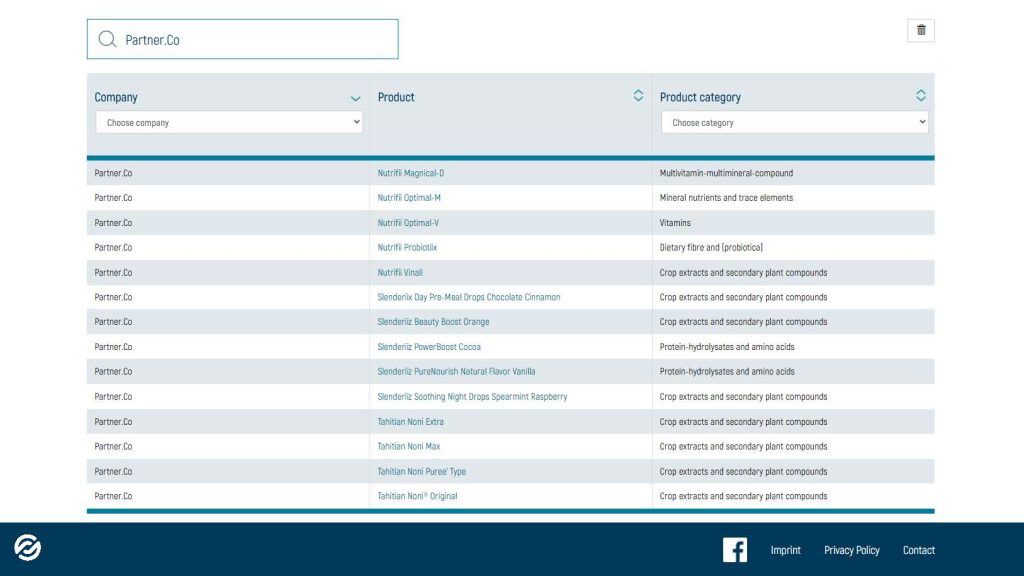Open Nutrifii Vinali product link
This screenshot has width=1024, height=576.
click(x=400, y=272)
